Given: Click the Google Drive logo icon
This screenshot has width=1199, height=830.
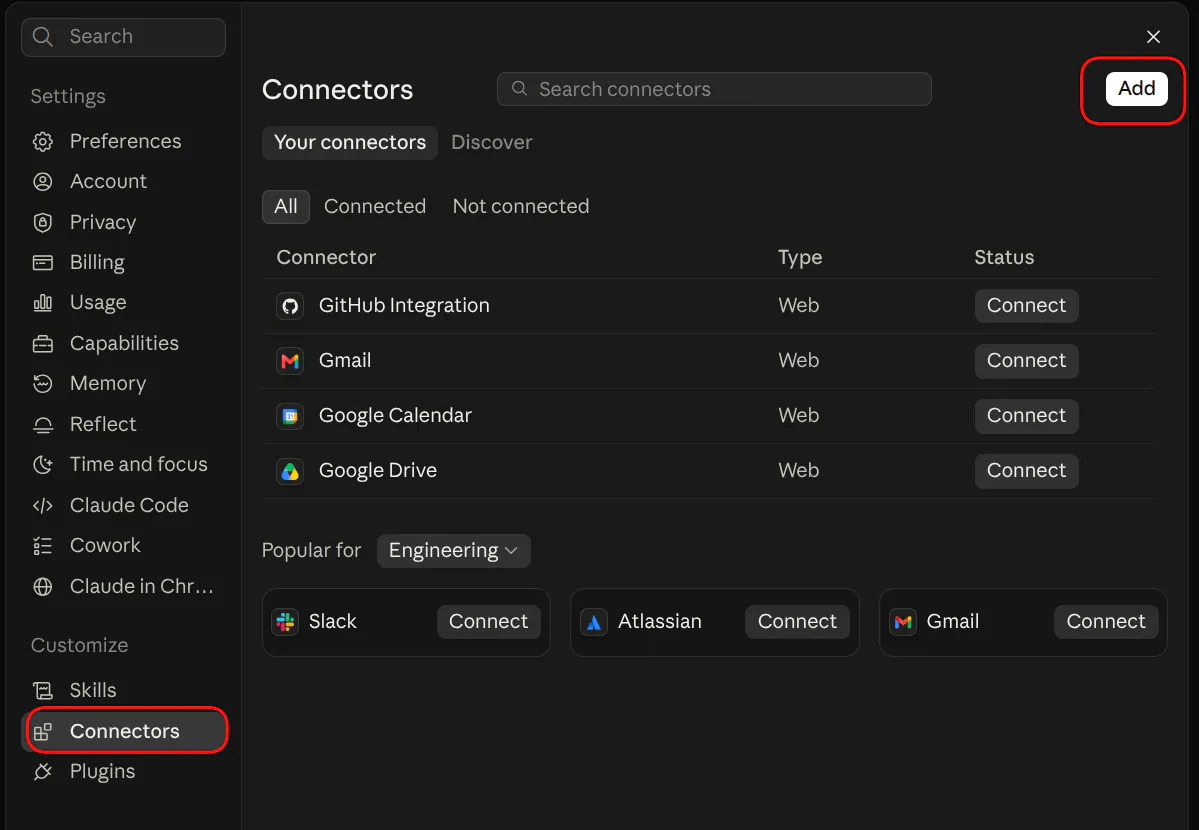Looking at the screenshot, I should (290, 471).
